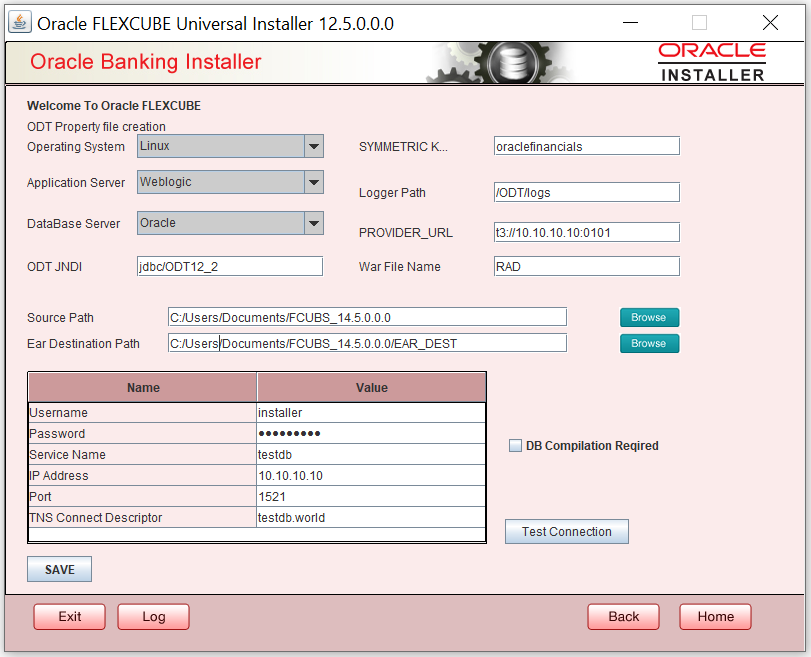Click the Java icon in the title bar
This screenshot has width=811, height=657.
[x=20, y=23]
